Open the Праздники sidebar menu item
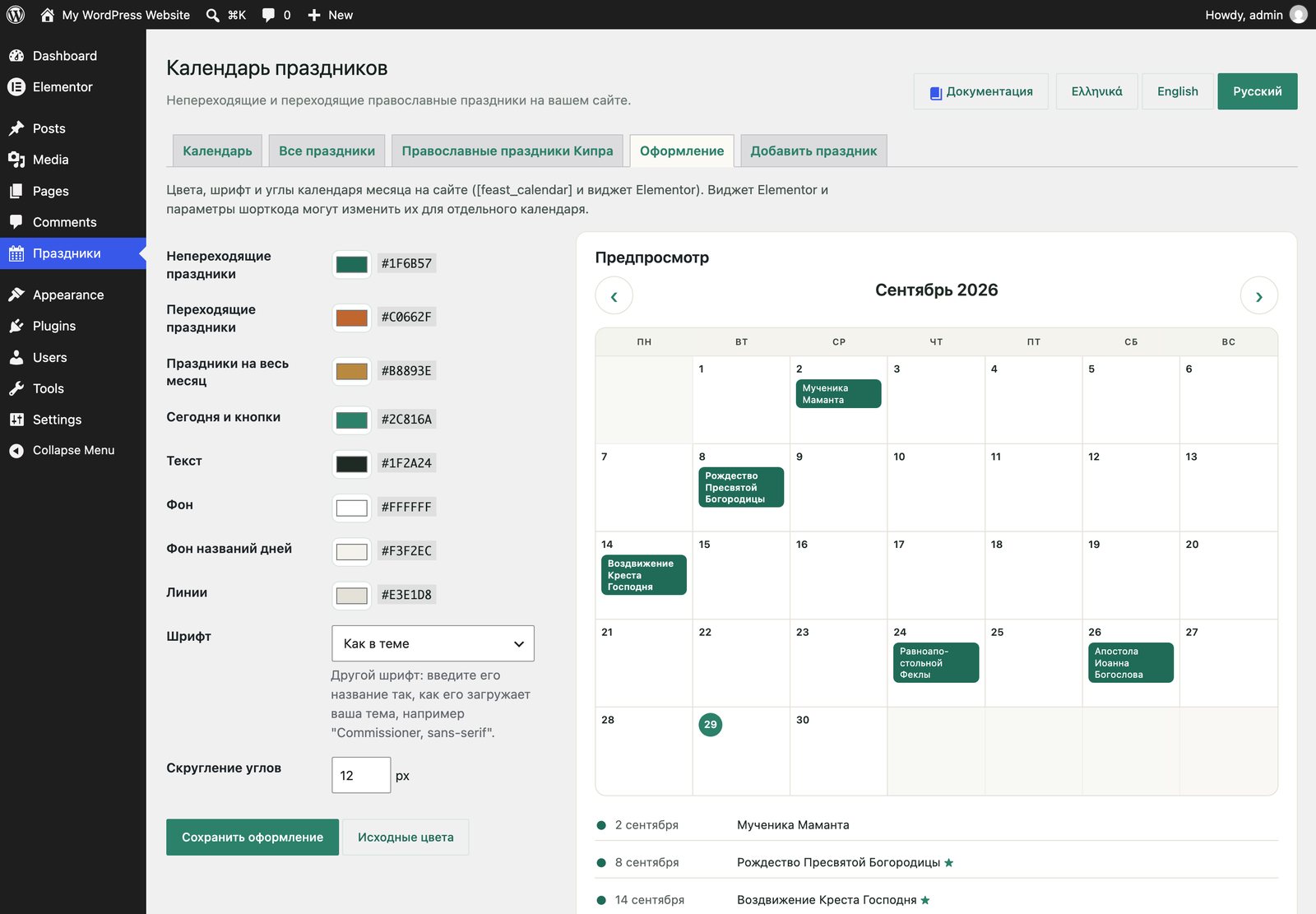The width and height of the screenshot is (1316, 914). (73, 253)
